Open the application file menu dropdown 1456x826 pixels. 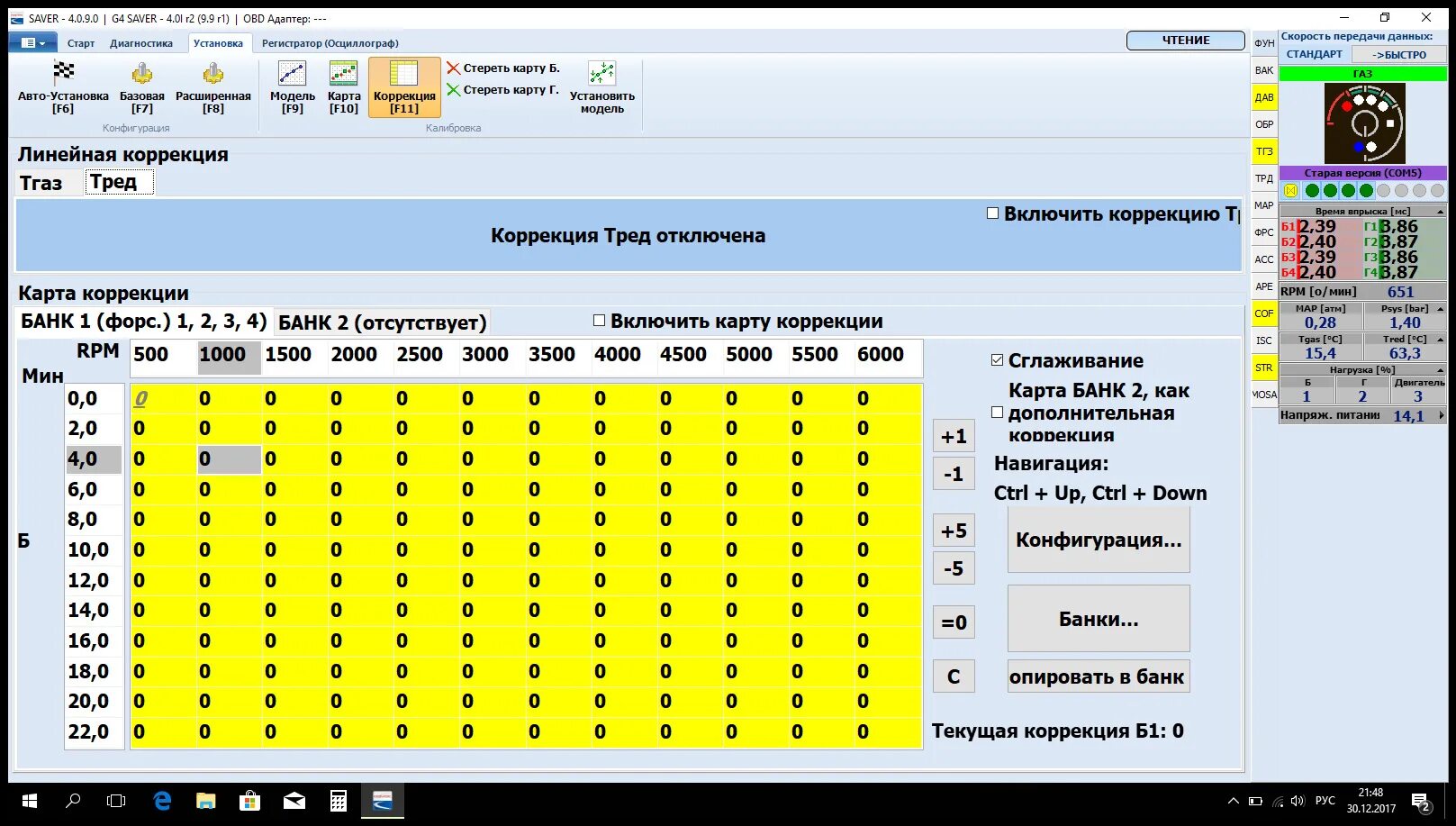coord(32,42)
